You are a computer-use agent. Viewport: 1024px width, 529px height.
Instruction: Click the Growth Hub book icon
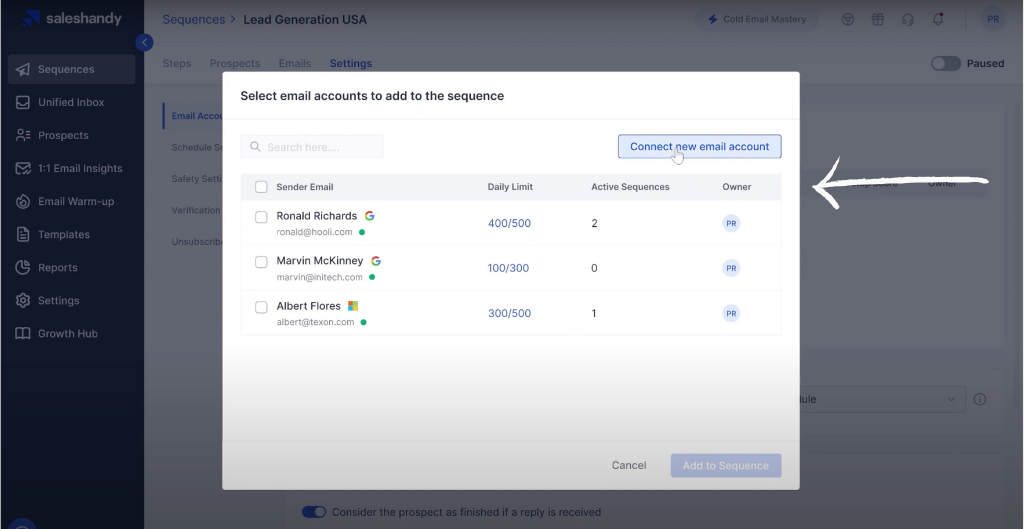(23, 333)
